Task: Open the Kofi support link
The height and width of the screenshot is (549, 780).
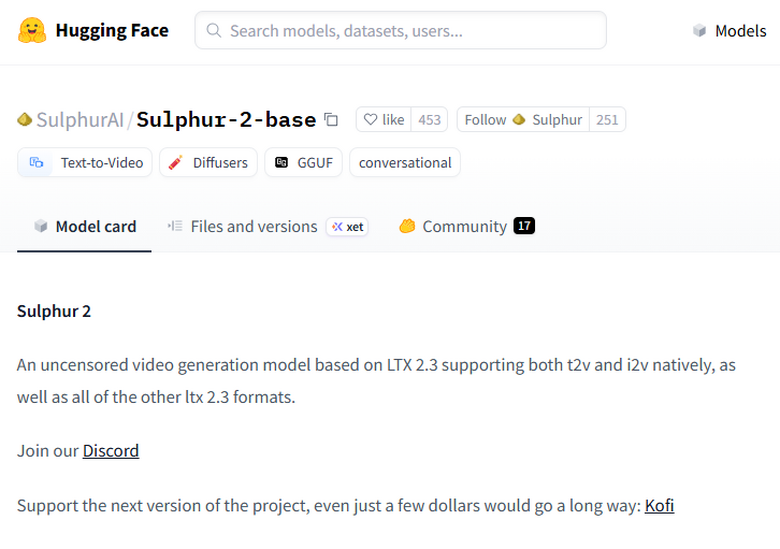Action: 659,506
